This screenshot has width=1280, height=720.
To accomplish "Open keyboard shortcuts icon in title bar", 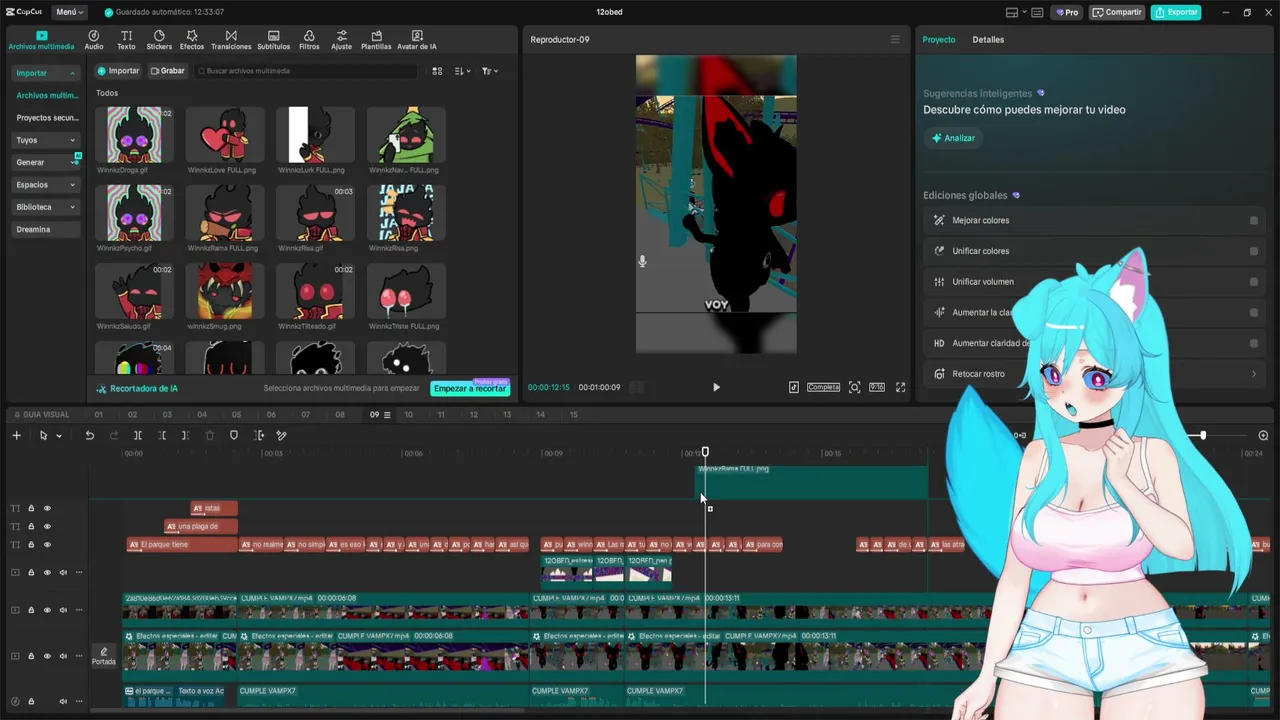I will [x=1037, y=12].
